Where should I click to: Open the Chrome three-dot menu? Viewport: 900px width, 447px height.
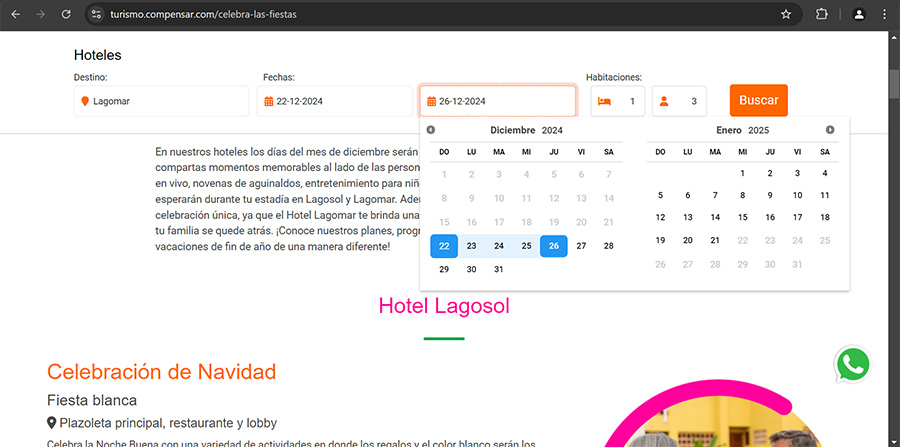884,14
